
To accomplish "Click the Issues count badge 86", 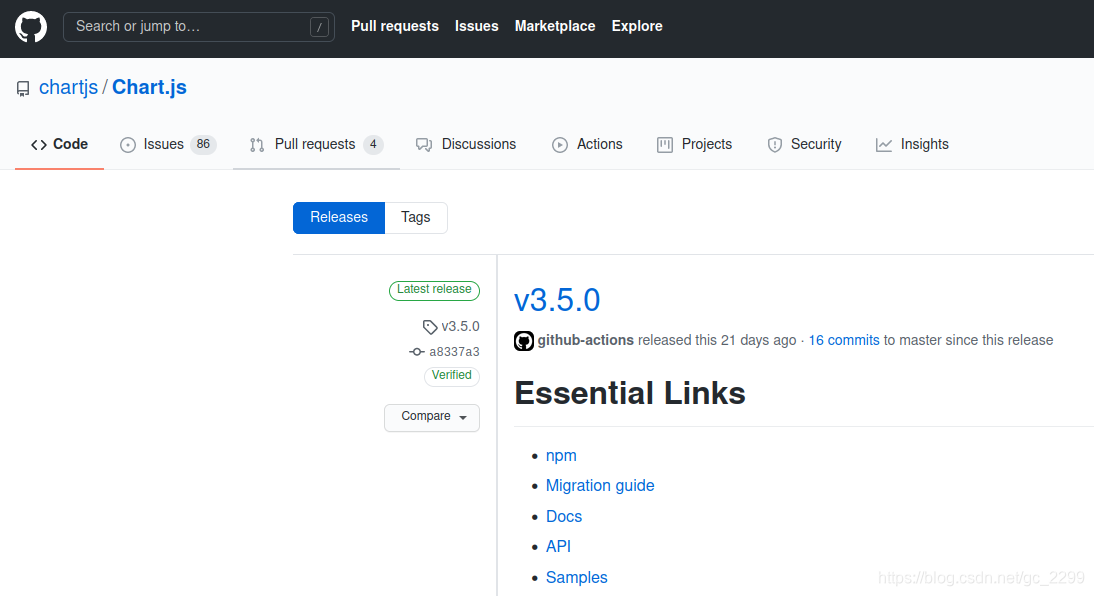I will [203, 144].
